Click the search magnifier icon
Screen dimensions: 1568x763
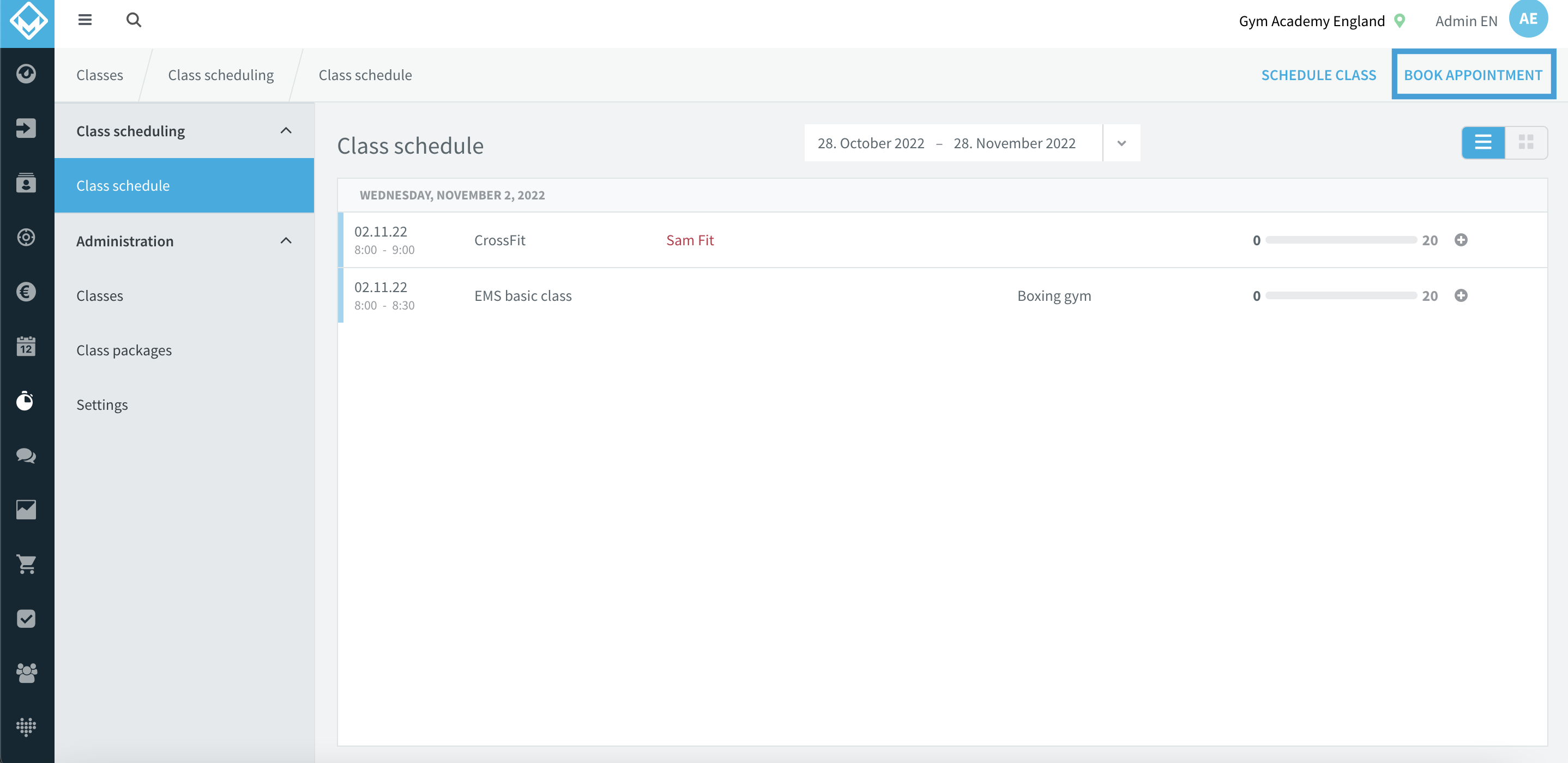134,20
